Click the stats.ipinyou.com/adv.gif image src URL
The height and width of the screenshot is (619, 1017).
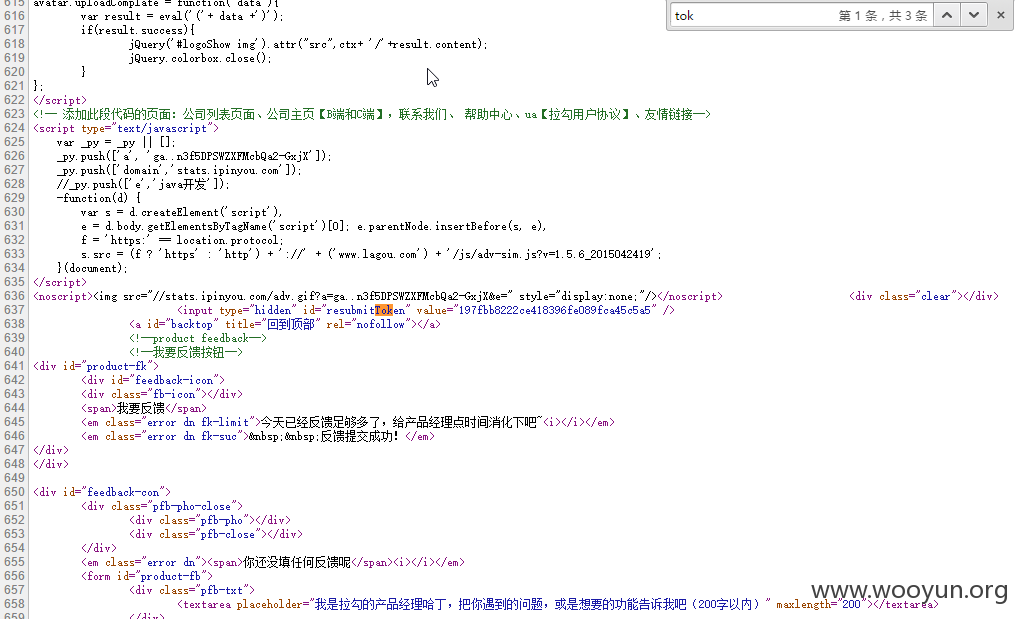[x=331, y=296]
